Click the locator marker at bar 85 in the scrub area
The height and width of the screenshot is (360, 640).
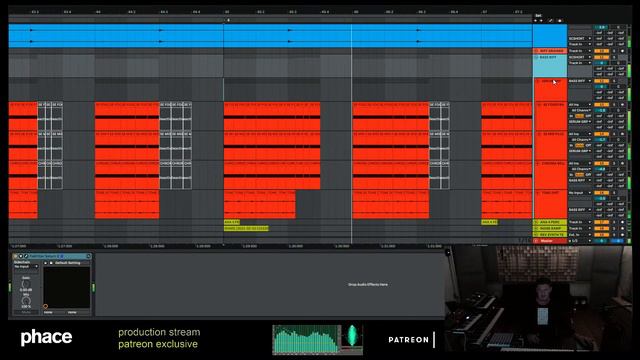point(228,20)
